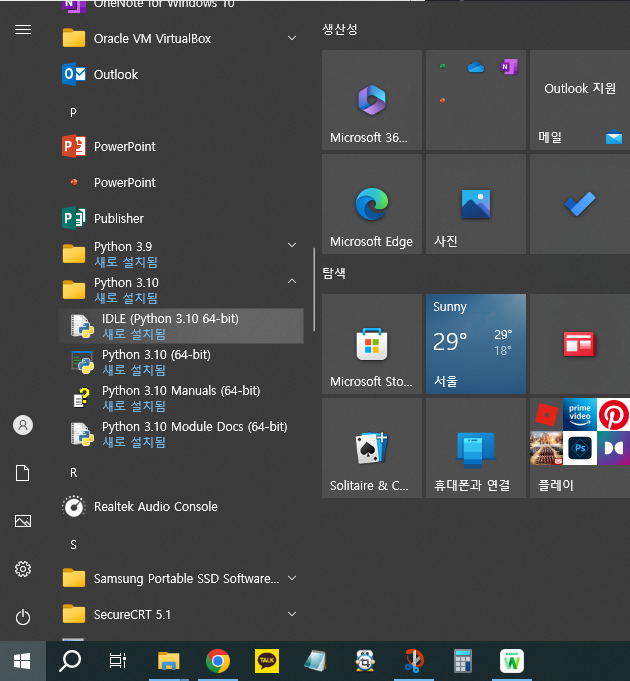Viewport: 630px width, 681px height.
Task: Open the Sunny 서울 weather tile
Action: click(476, 344)
